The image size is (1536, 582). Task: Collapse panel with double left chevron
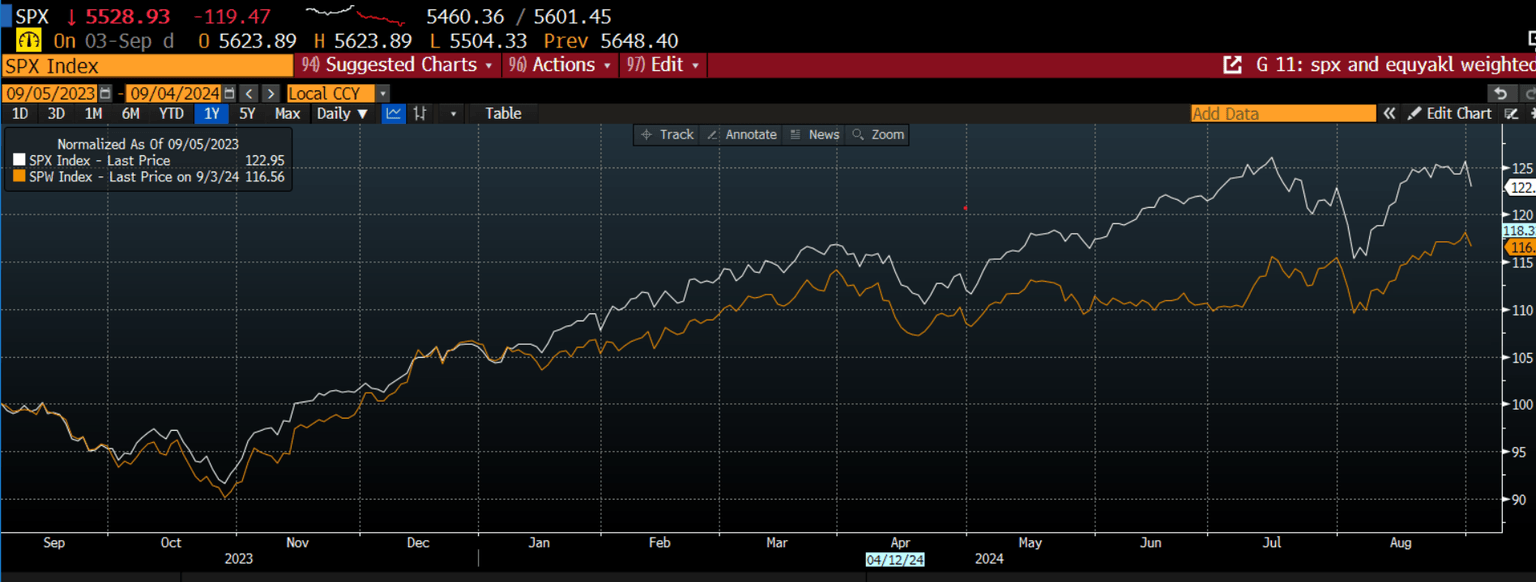pos(1389,114)
